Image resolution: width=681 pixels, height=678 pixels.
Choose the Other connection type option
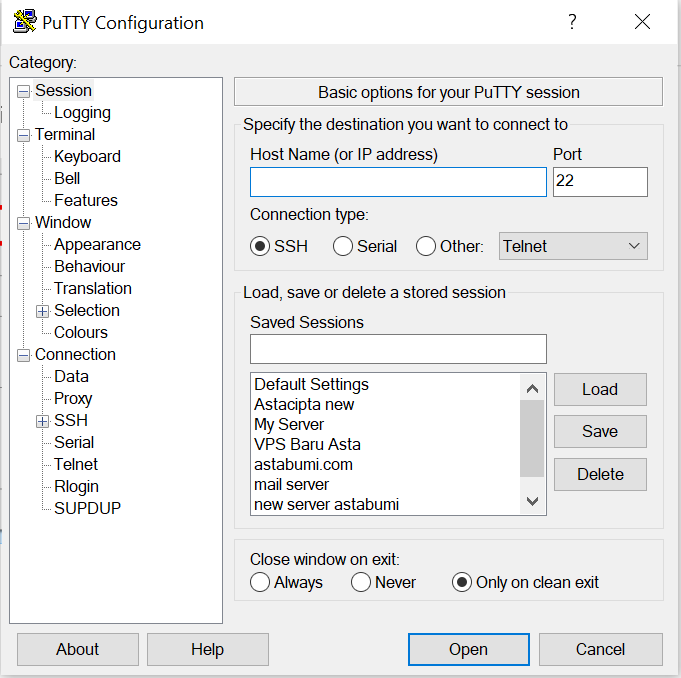click(426, 246)
